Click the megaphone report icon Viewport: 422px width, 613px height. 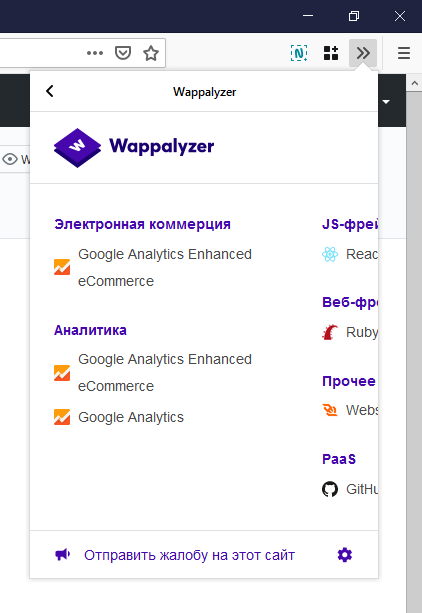[63, 554]
